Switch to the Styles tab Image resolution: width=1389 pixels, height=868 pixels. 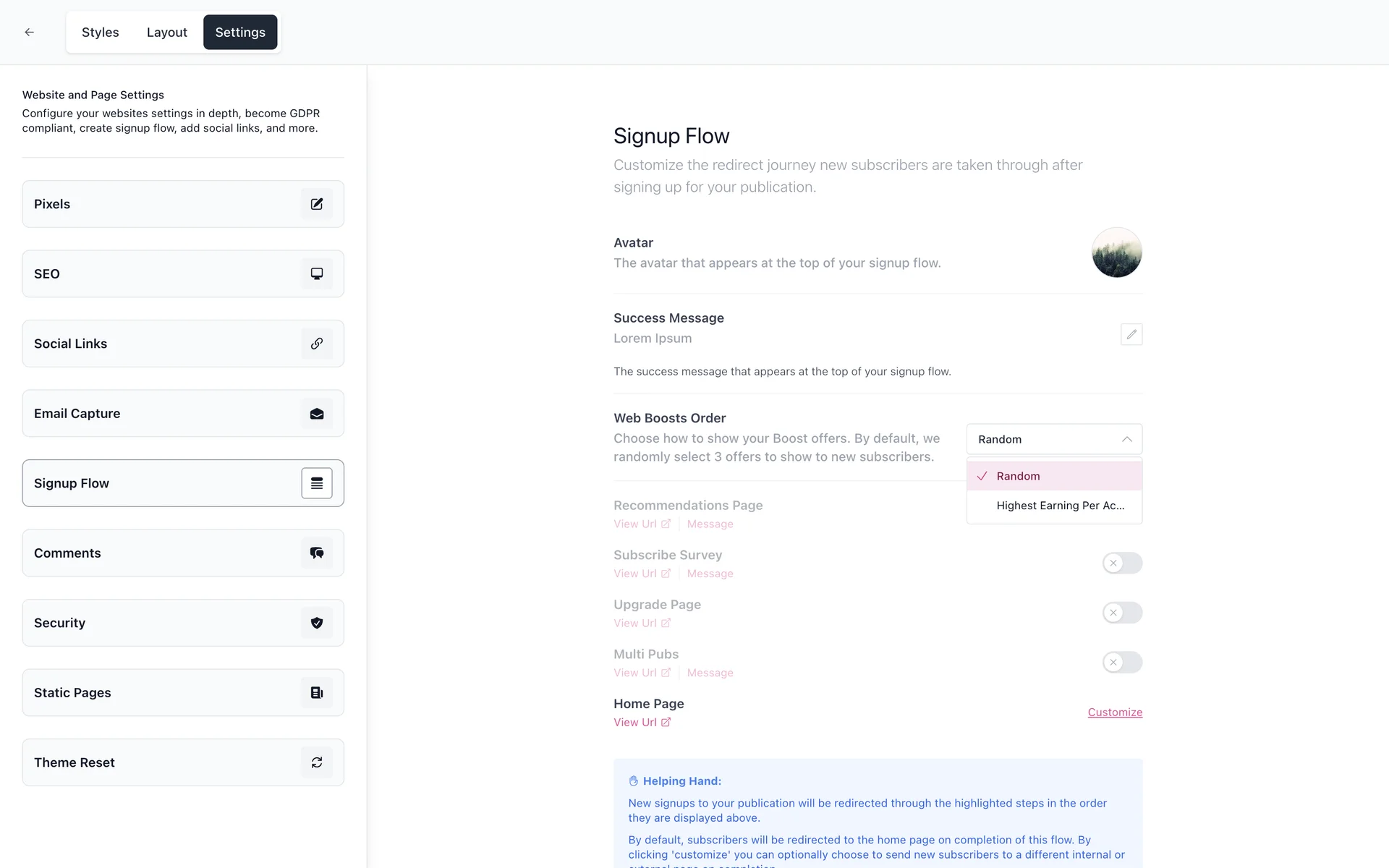100,32
